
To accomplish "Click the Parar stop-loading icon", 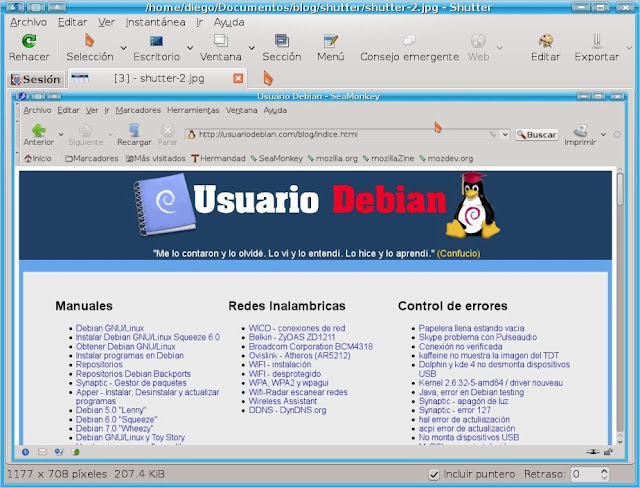I will pyautogui.click(x=167, y=130).
